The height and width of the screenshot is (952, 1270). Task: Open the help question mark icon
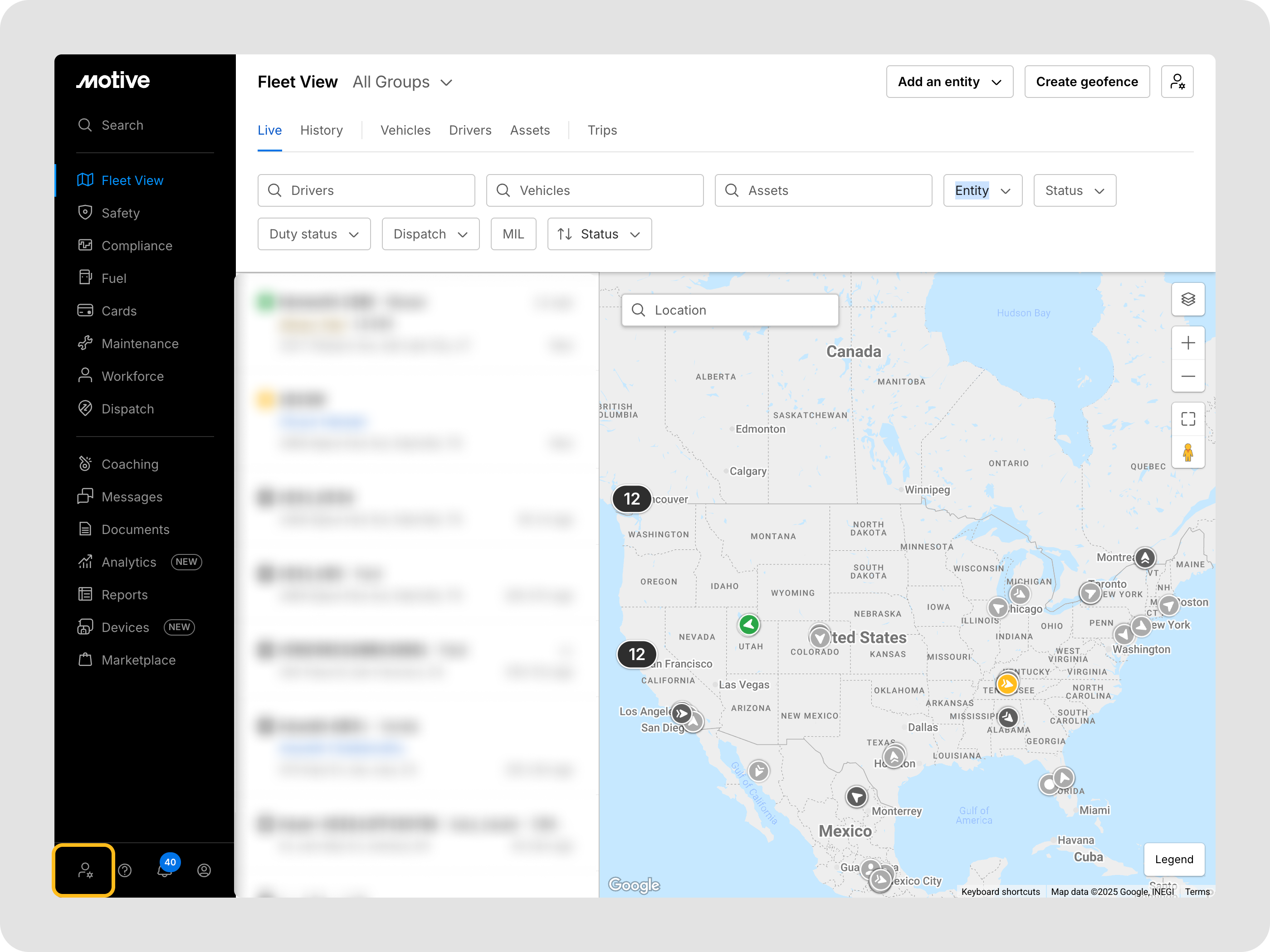(125, 870)
